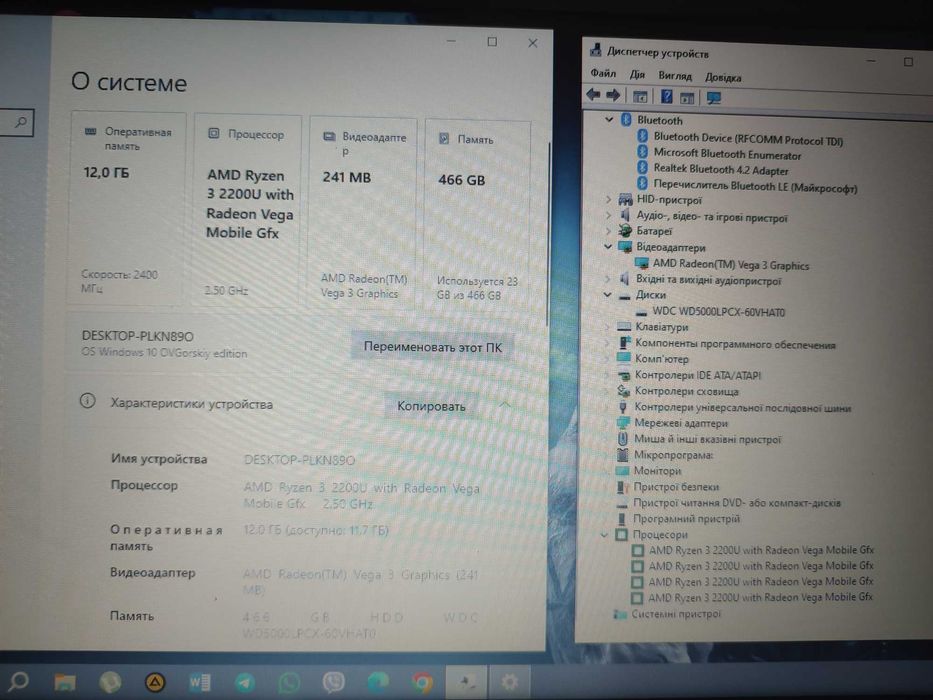Collapse Процесори category
This screenshot has height=700, width=933.
point(605,535)
